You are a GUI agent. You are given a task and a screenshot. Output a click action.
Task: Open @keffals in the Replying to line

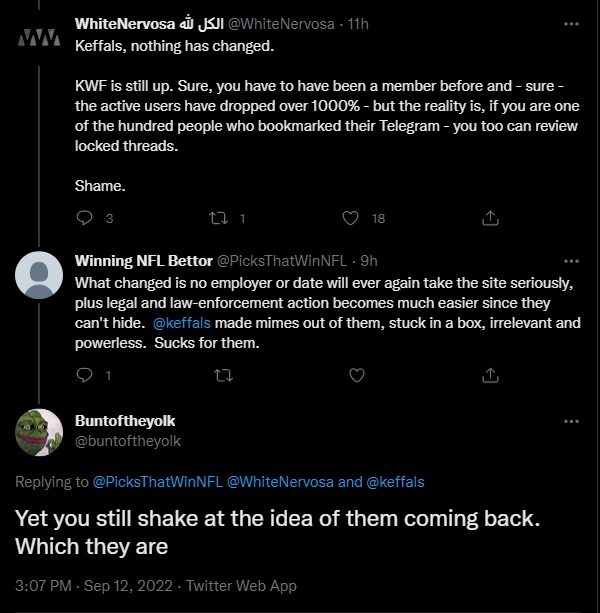click(x=395, y=482)
